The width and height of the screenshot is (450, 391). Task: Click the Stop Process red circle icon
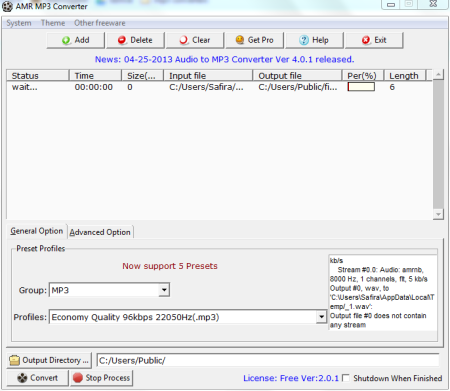point(78,378)
